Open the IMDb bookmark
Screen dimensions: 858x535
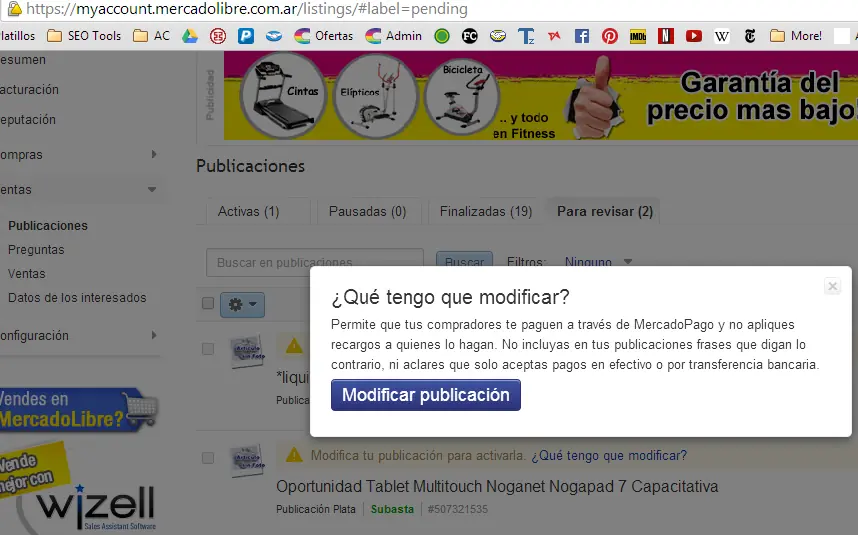tap(637, 36)
